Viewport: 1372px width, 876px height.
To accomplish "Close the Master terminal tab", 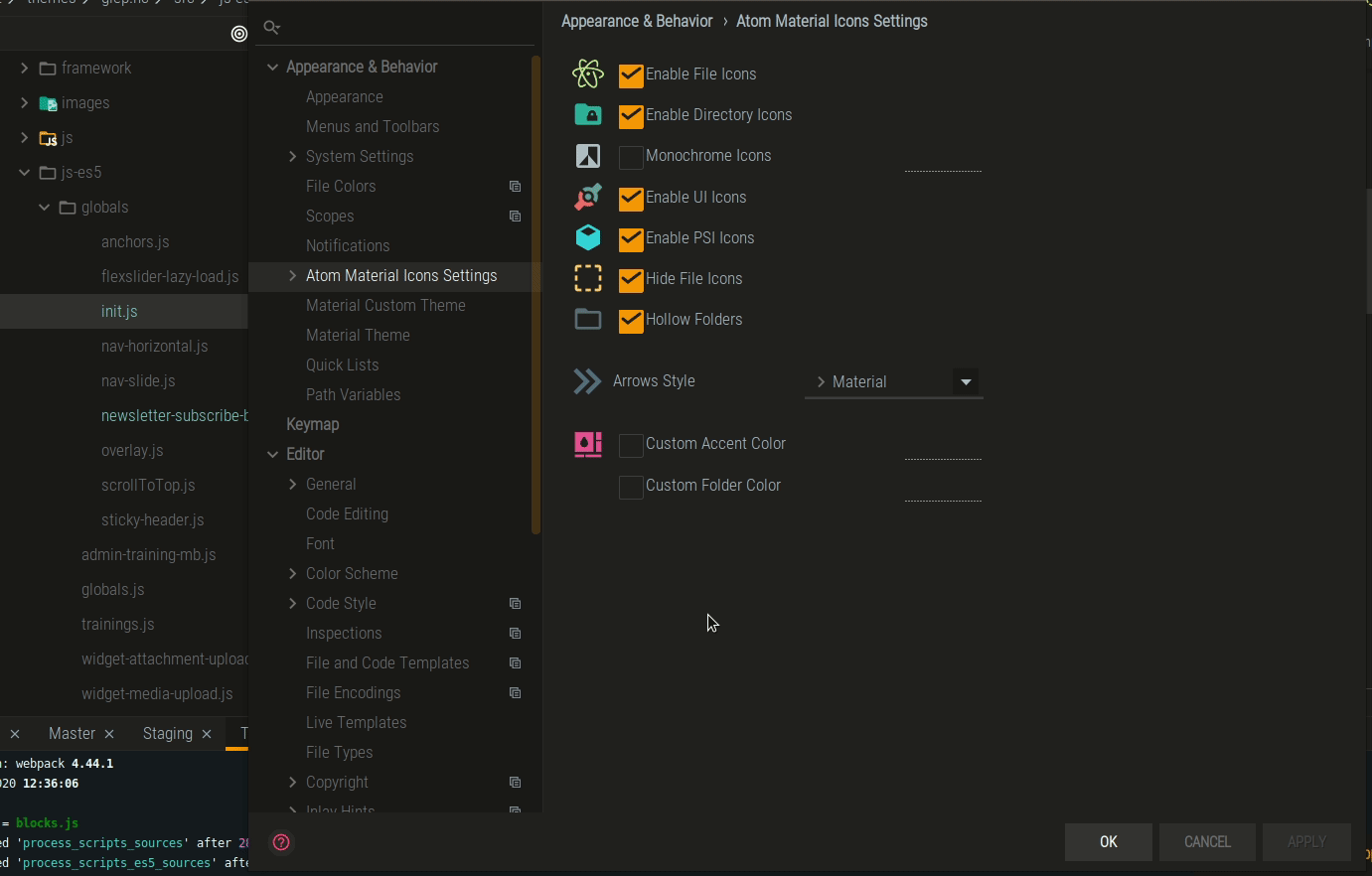I will tap(109, 734).
